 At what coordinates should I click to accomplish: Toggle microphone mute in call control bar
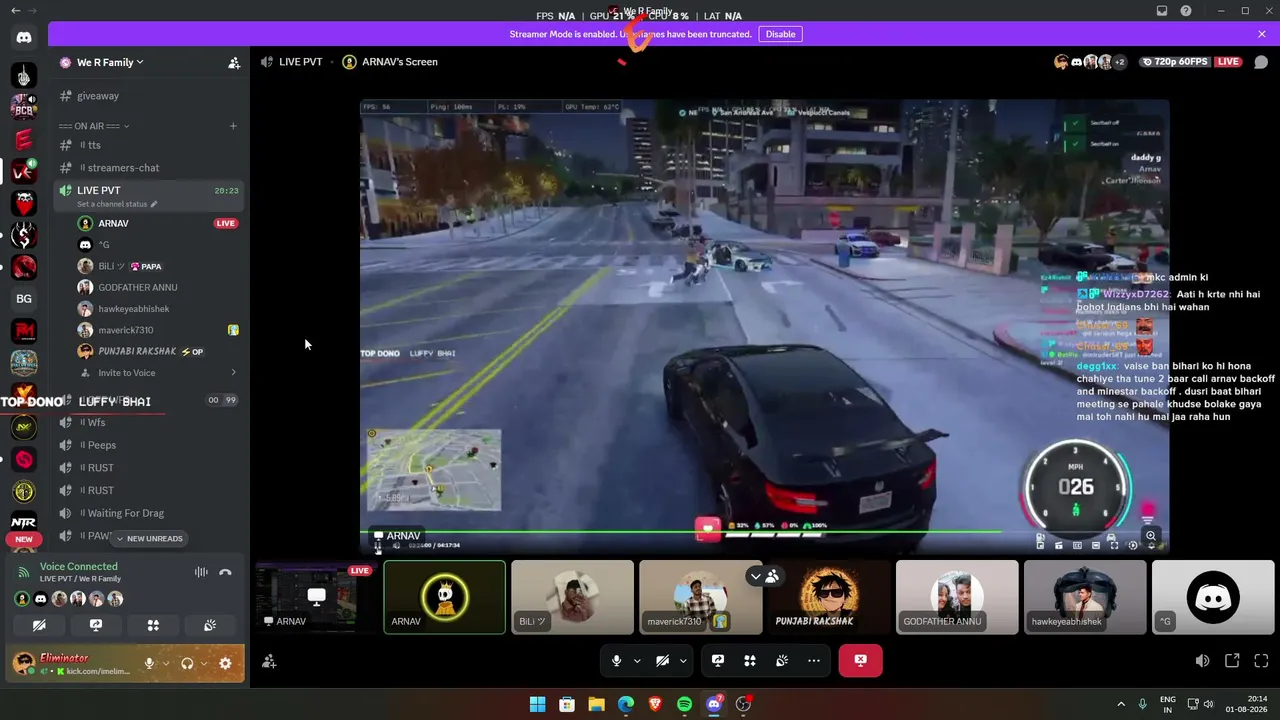(616, 660)
